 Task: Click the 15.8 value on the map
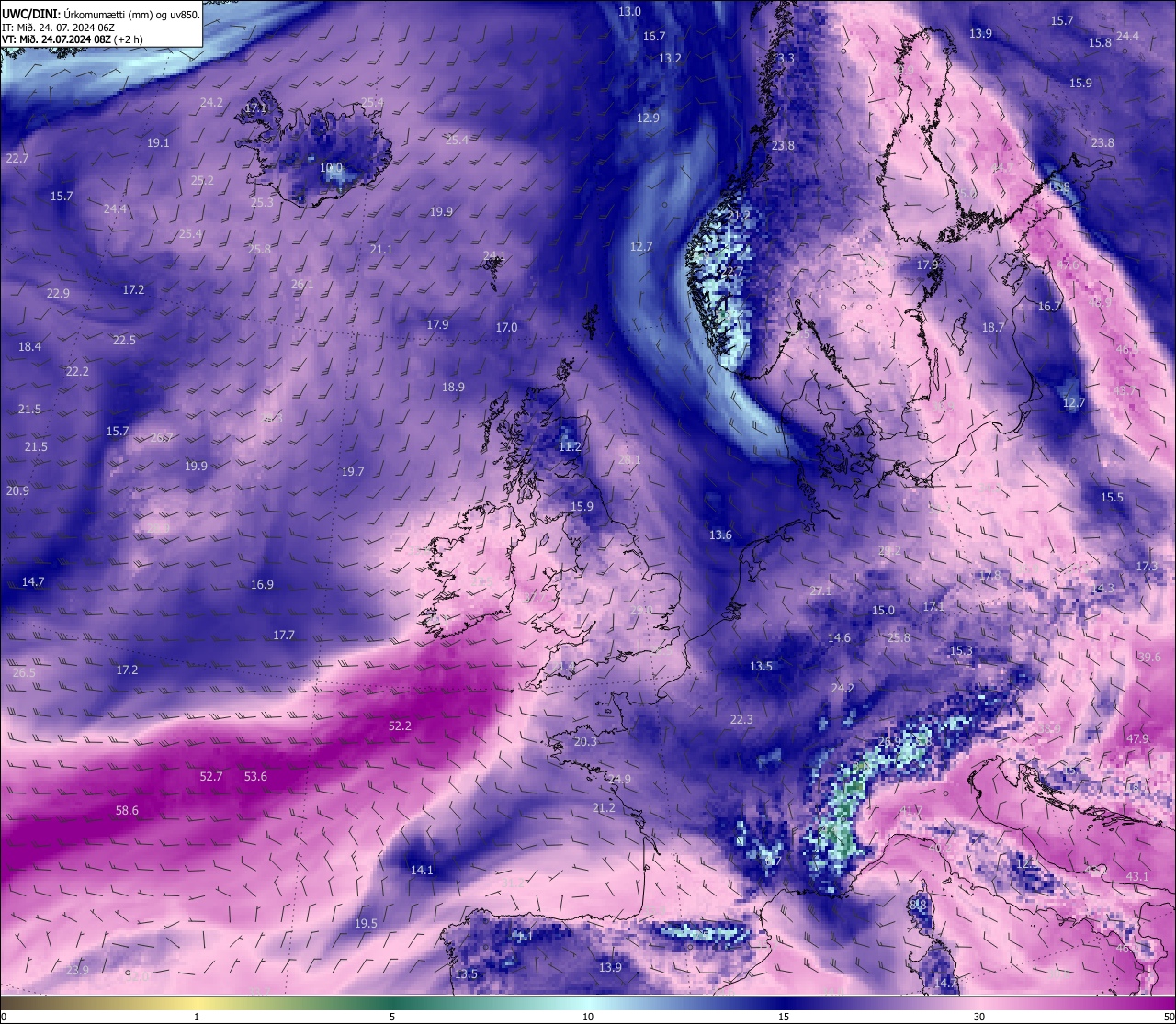click(1100, 42)
